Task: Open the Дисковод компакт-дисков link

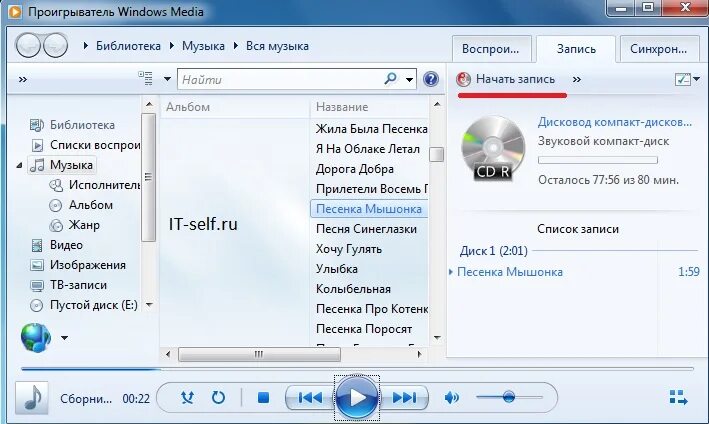Action: point(614,122)
